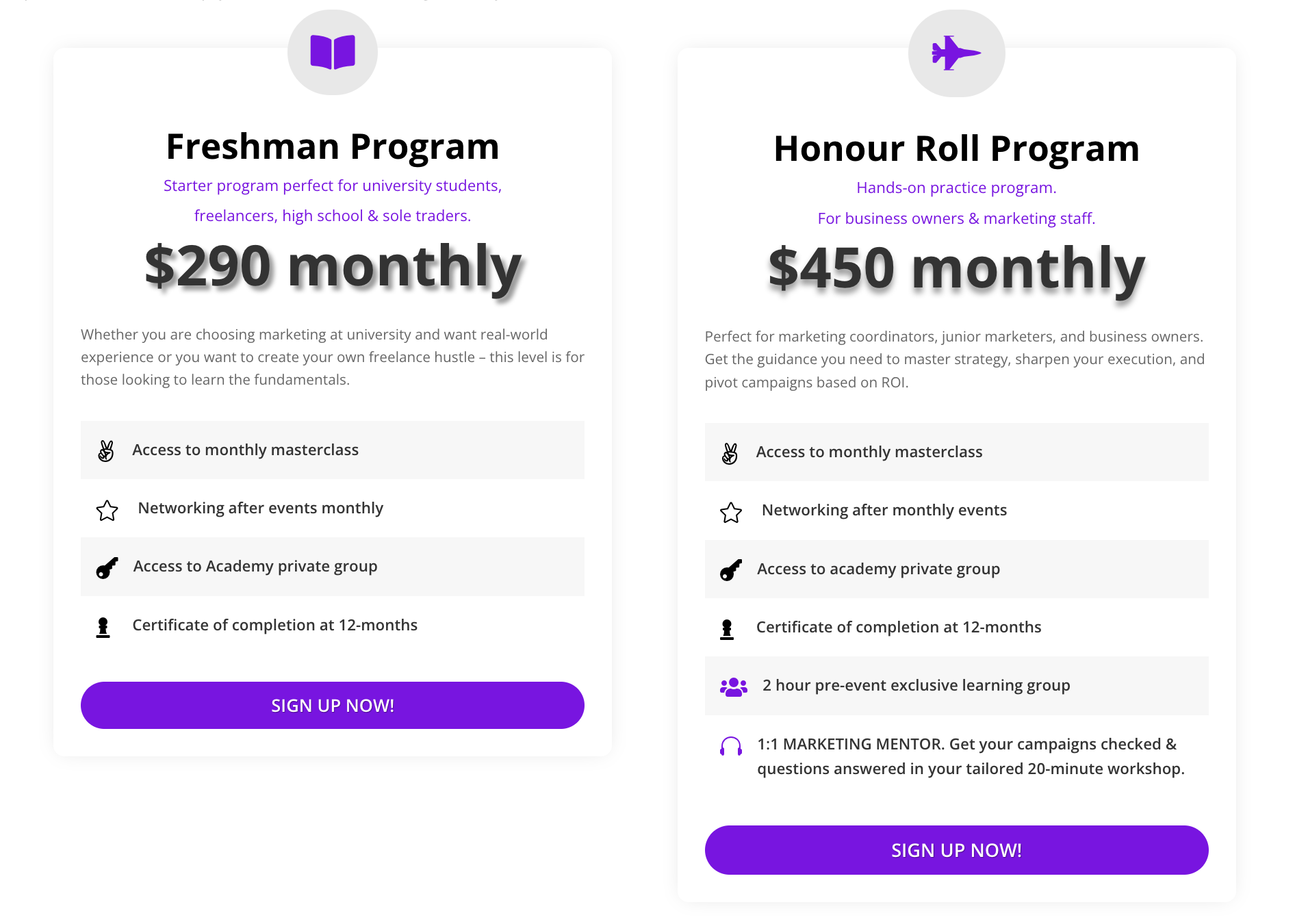Click the star icon beside Networking after monthly events
The width and height of the screenshot is (1295, 924).
(731, 512)
